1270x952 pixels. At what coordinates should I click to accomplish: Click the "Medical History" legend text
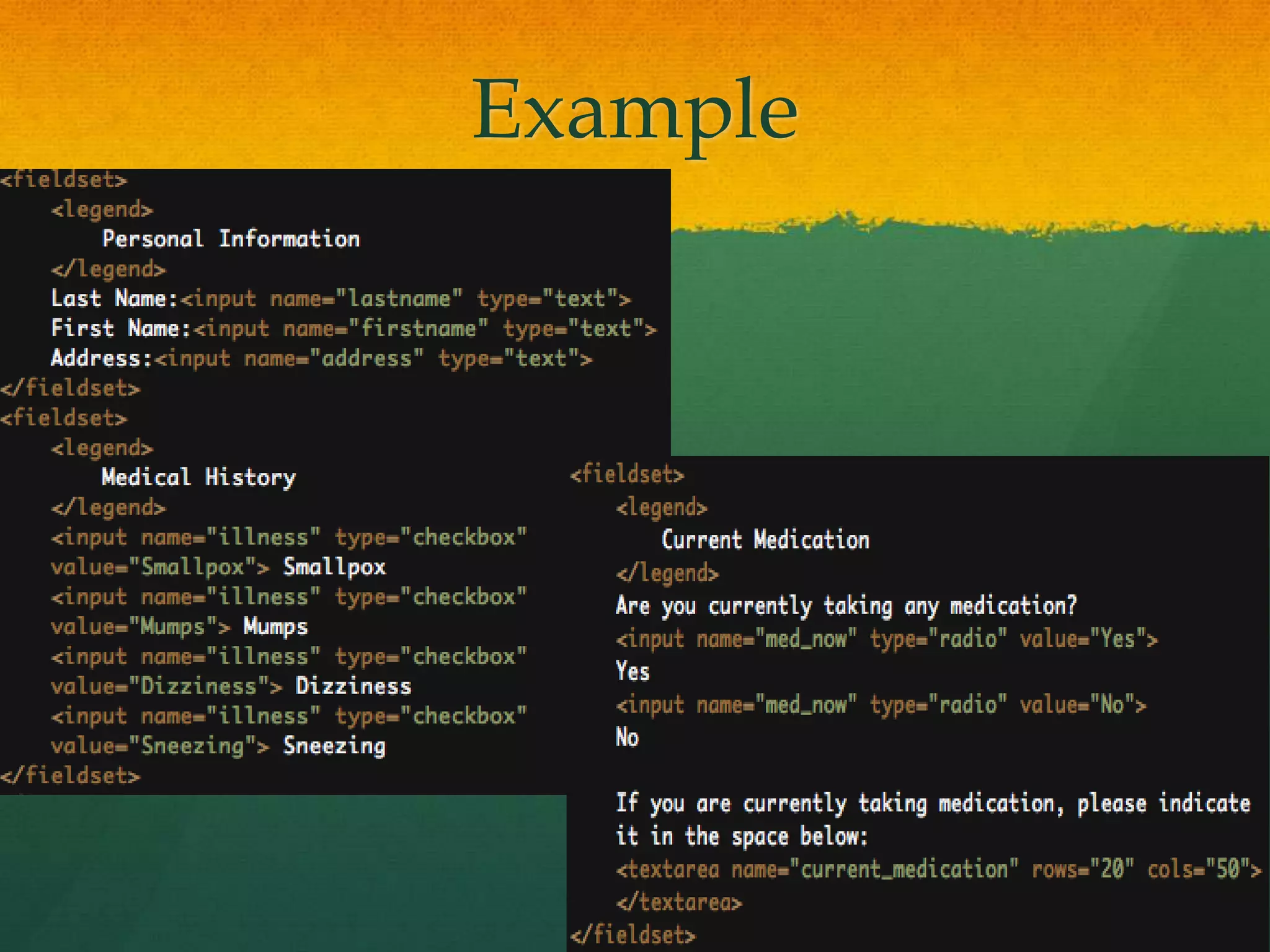coord(199,477)
